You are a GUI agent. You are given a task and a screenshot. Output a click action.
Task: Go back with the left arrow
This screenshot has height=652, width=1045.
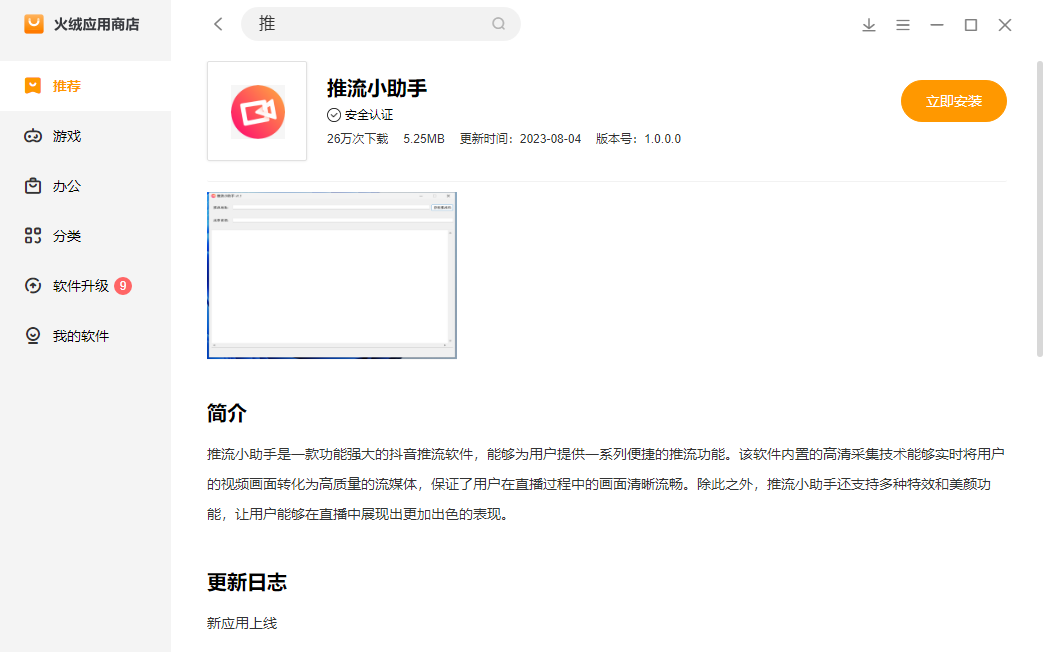tap(218, 25)
